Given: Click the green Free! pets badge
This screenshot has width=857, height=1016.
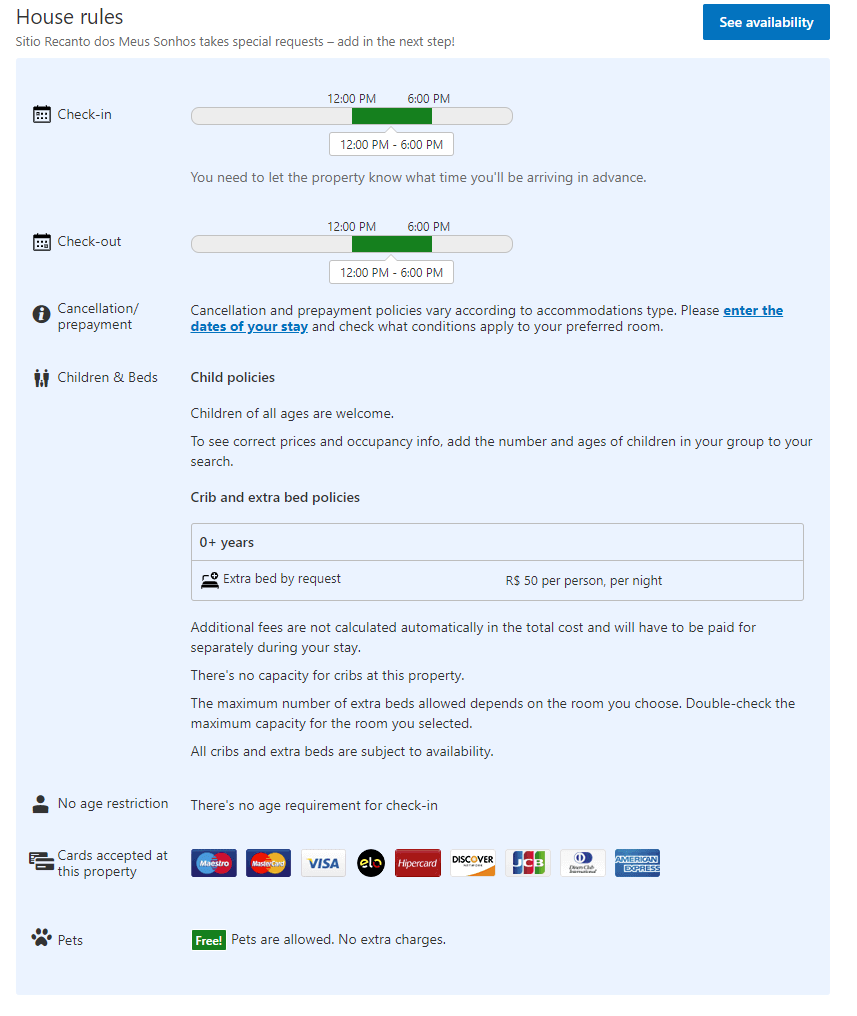Looking at the screenshot, I should coord(209,940).
